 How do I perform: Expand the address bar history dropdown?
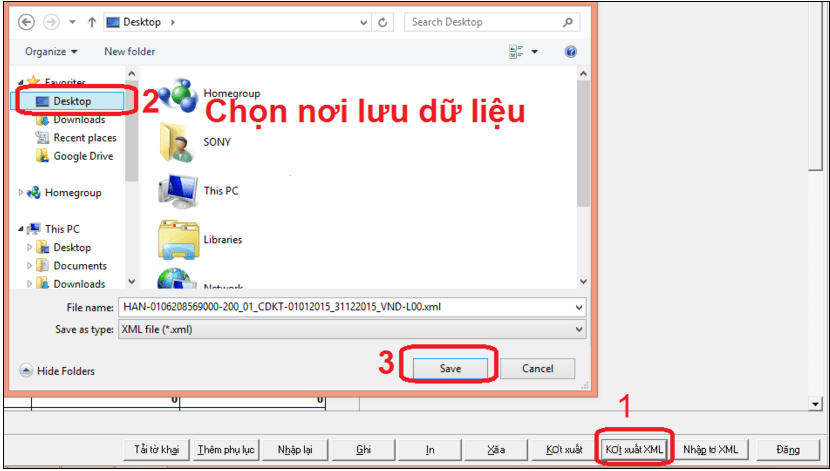(x=364, y=22)
